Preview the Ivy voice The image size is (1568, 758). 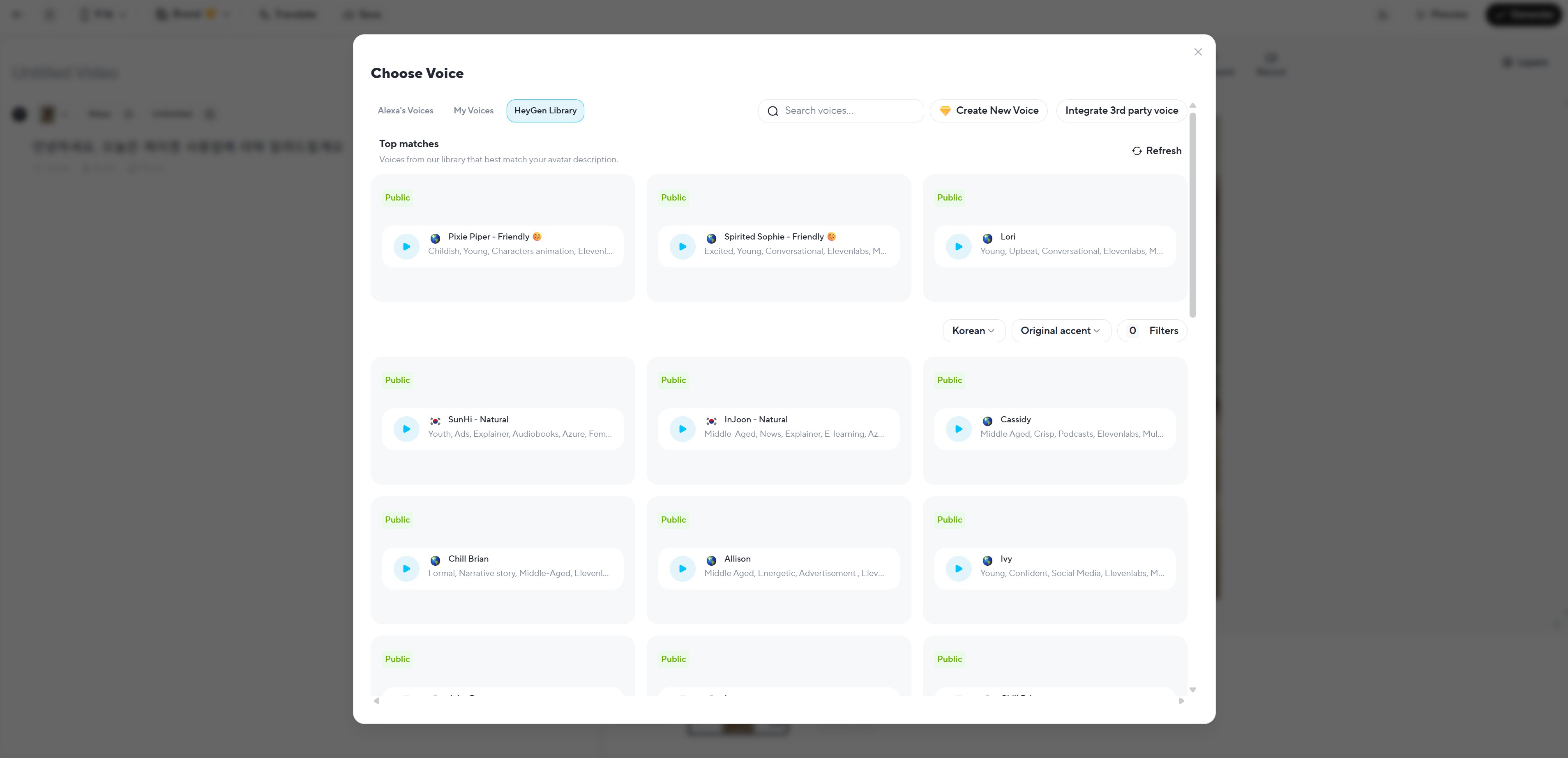[x=958, y=569]
